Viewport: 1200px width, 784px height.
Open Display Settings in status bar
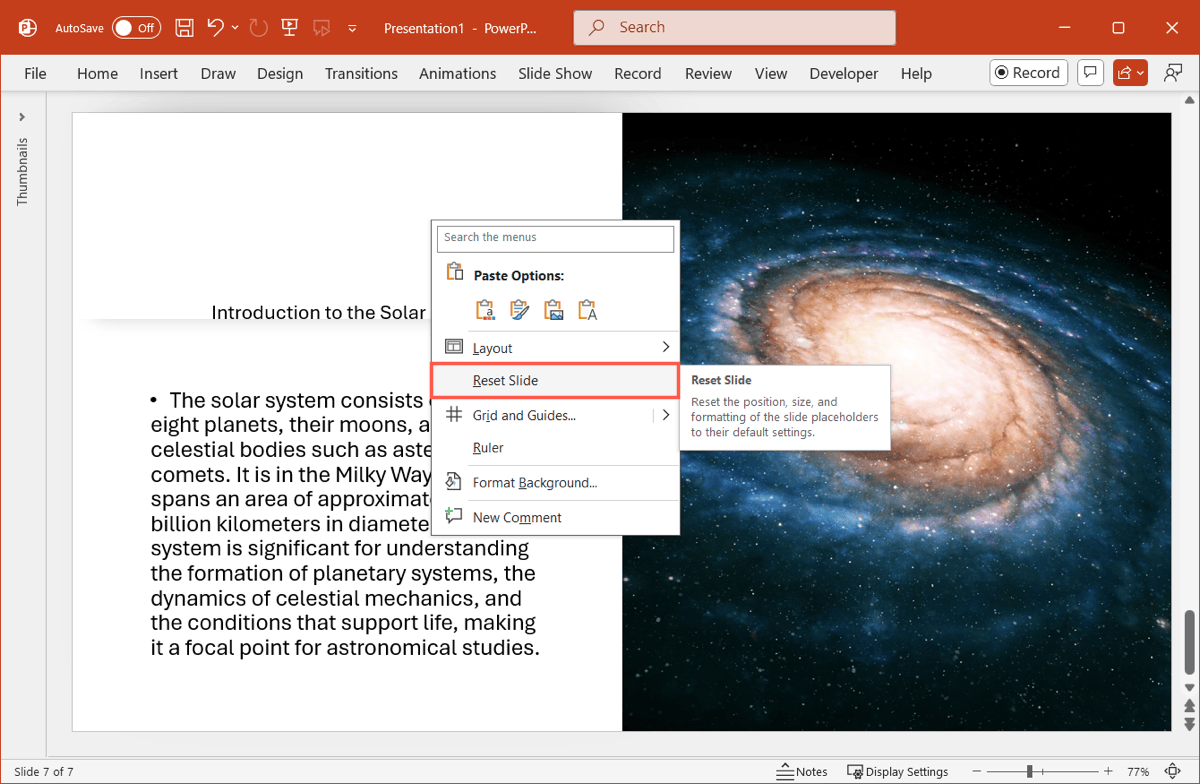tap(897, 772)
